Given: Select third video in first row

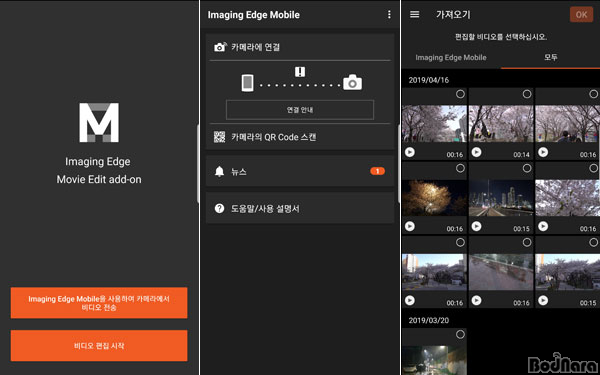Looking at the screenshot, I should click(x=593, y=94).
